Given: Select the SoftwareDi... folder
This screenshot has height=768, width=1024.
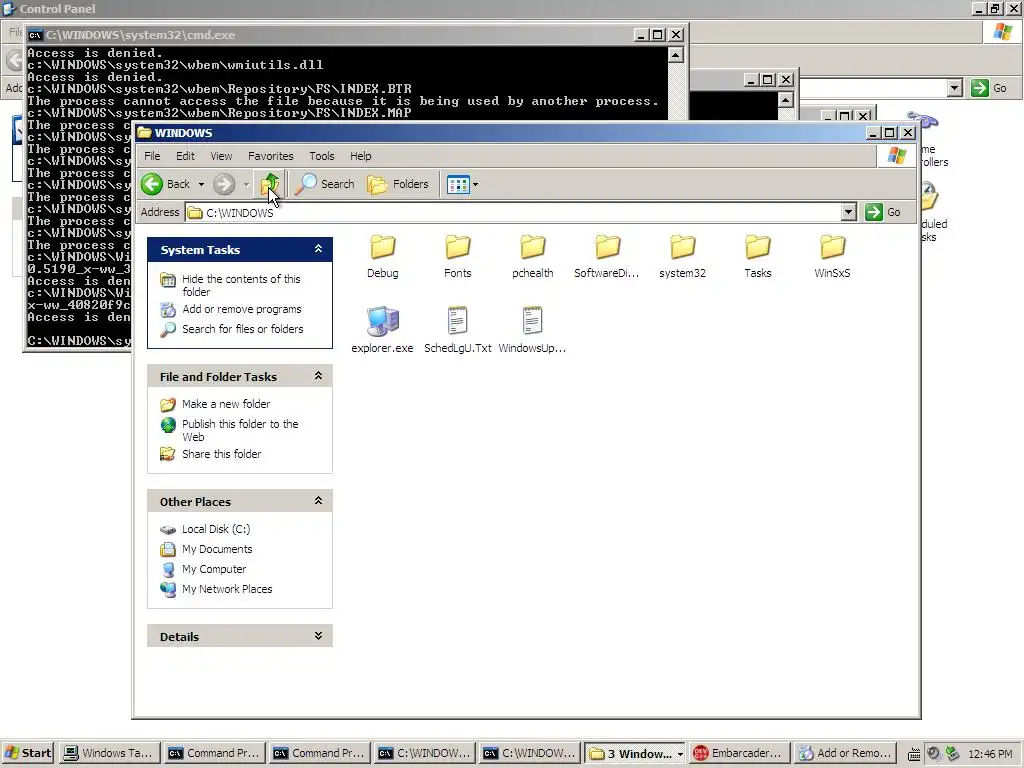Looking at the screenshot, I should (607, 257).
